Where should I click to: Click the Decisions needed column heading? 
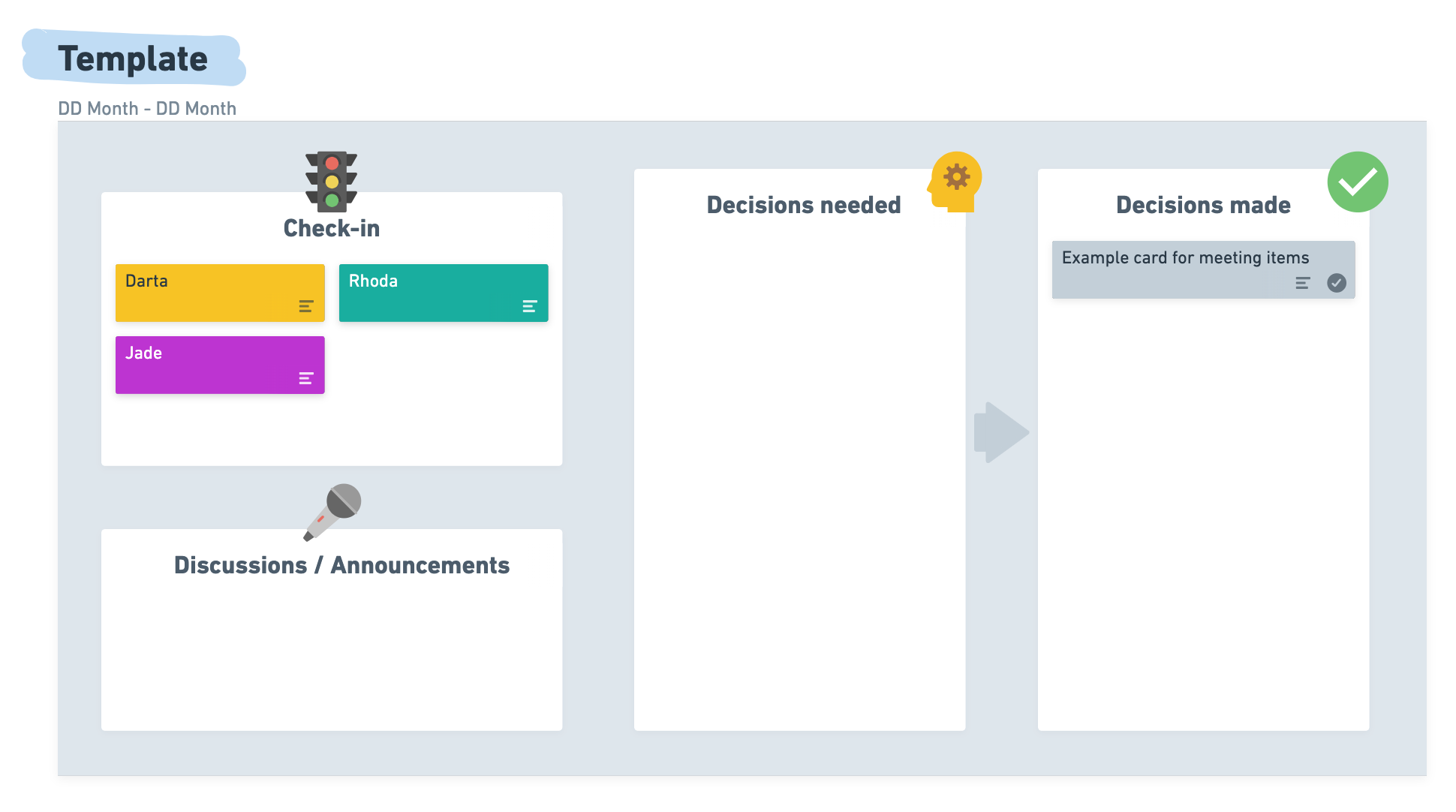click(x=803, y=205)
